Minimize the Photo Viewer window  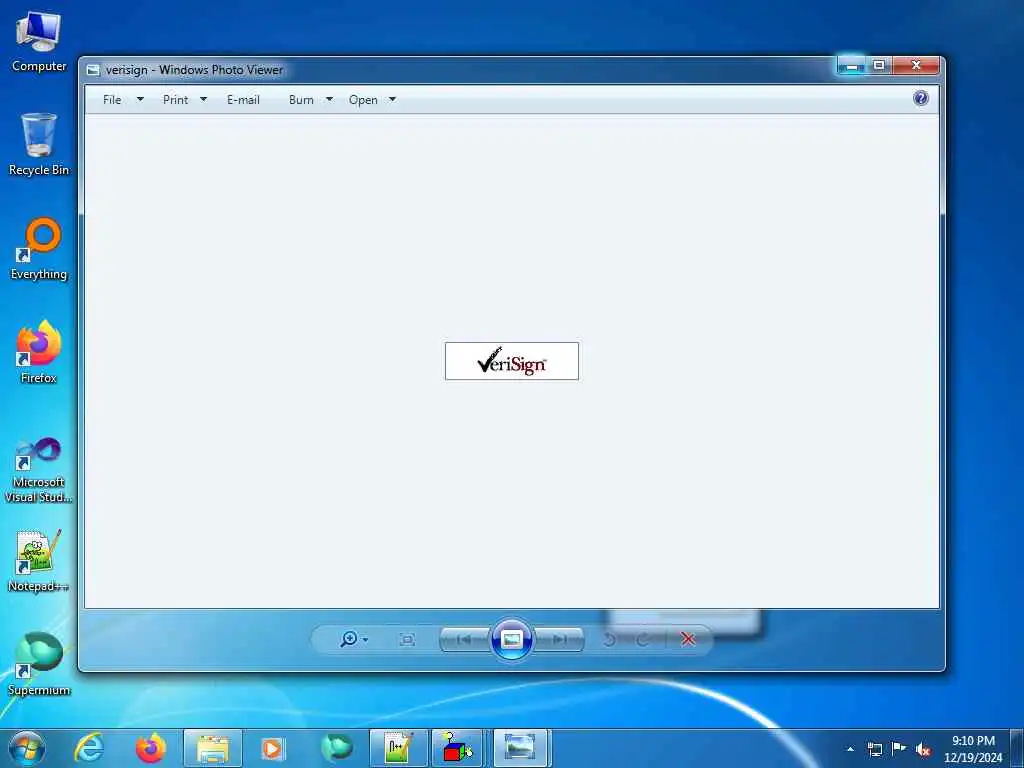point(852,65)
